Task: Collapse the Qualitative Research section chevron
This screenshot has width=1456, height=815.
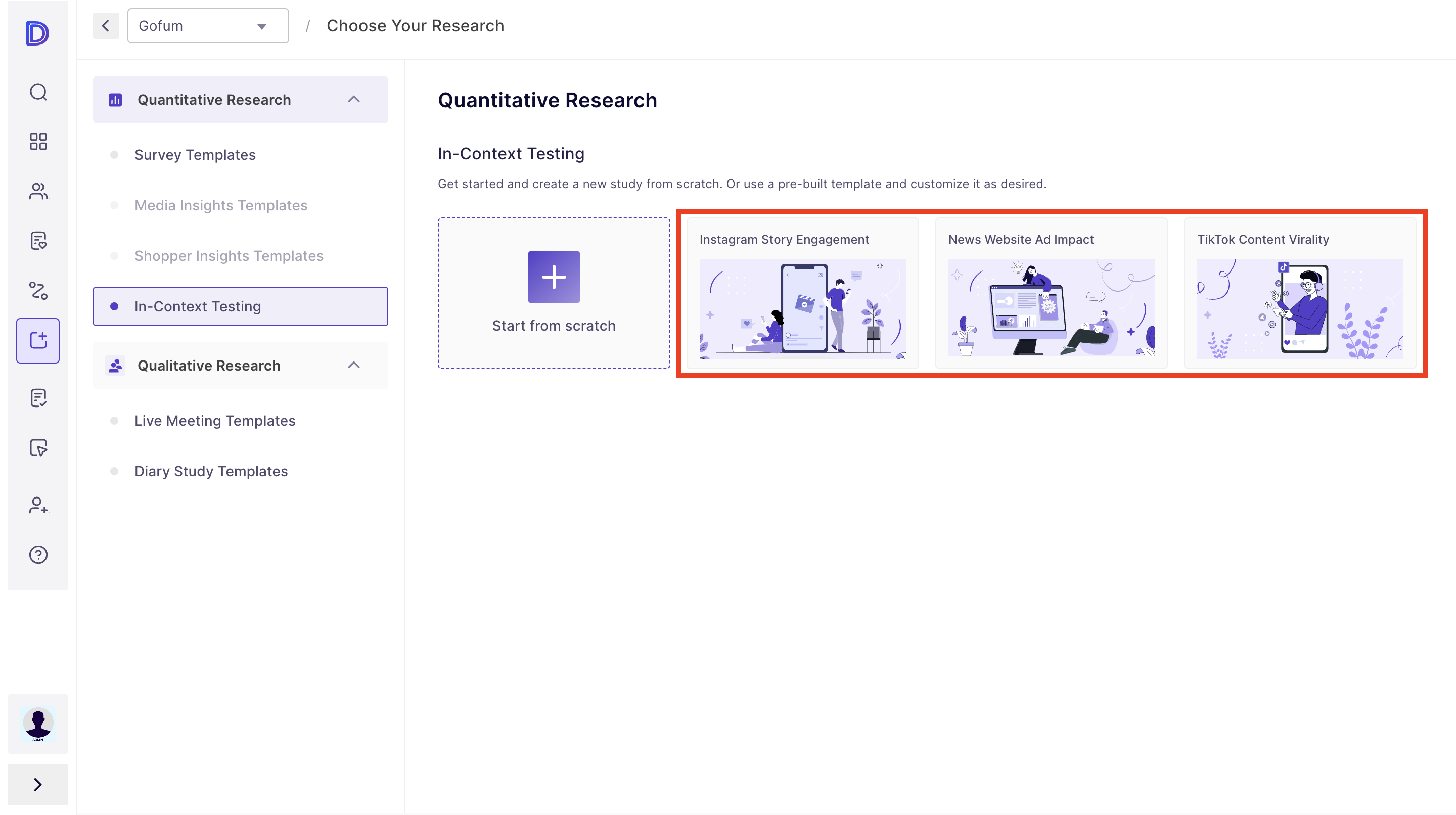Action: [354, 365]
